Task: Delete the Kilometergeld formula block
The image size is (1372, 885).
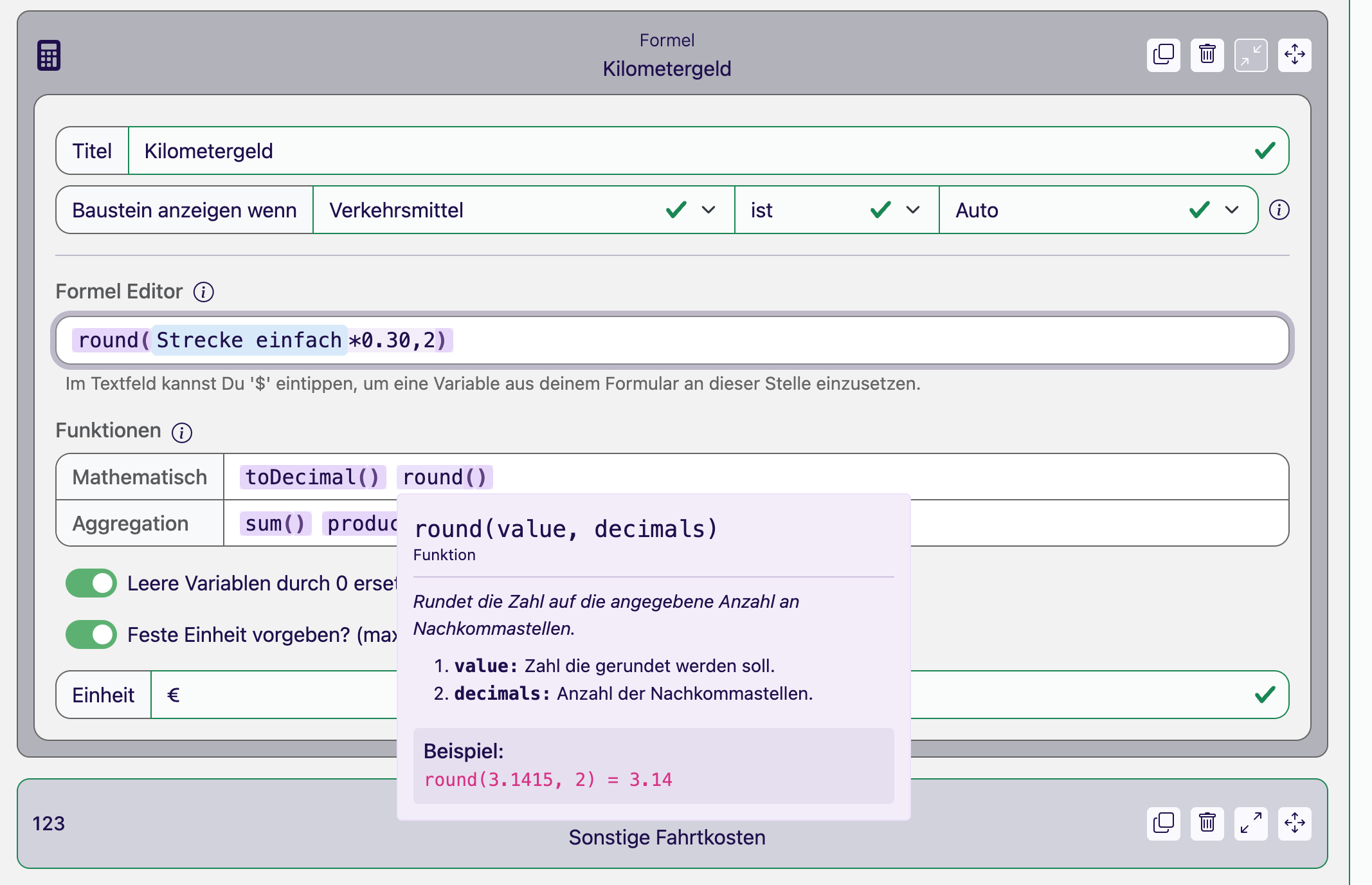Action: (1207, 55)
